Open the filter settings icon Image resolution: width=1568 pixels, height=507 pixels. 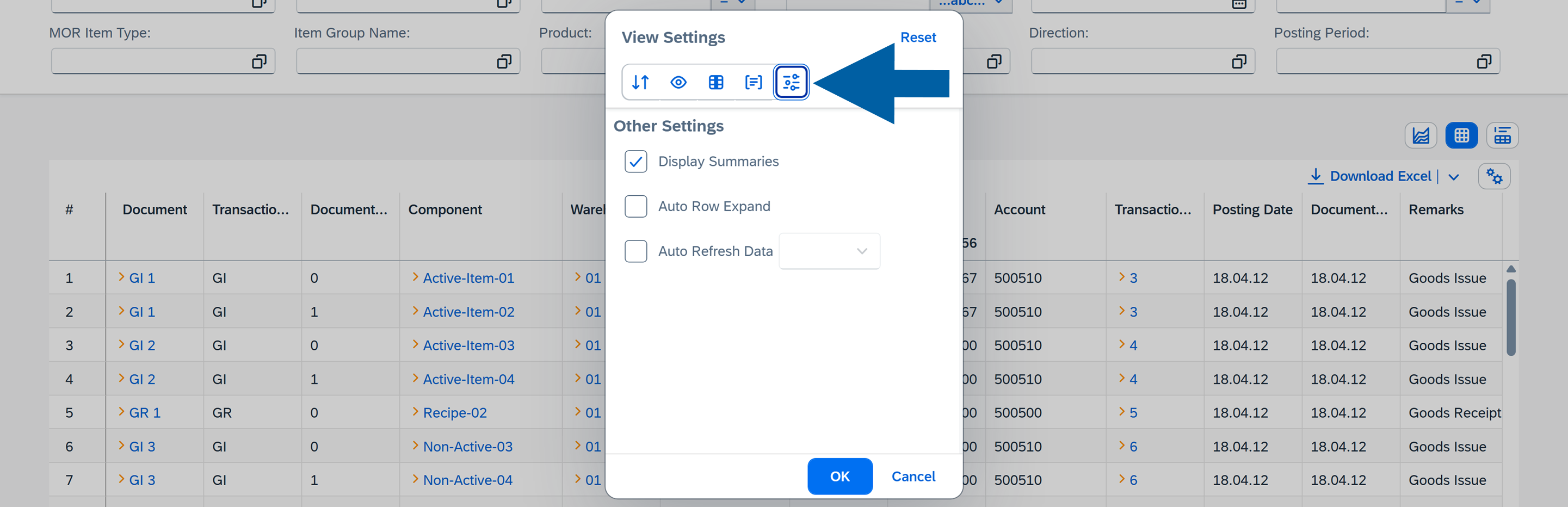point(754,82)
